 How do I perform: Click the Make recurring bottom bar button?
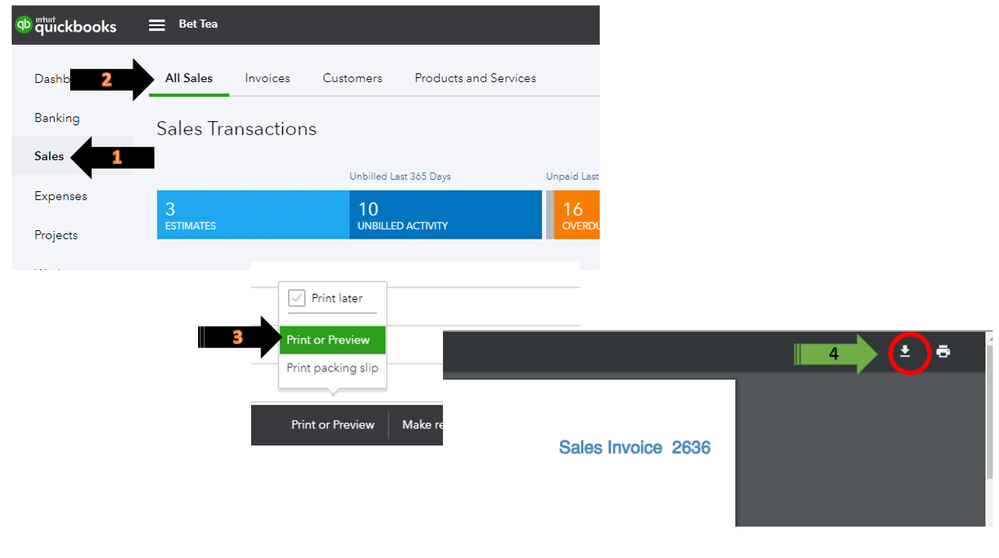[x=422, y=425]
